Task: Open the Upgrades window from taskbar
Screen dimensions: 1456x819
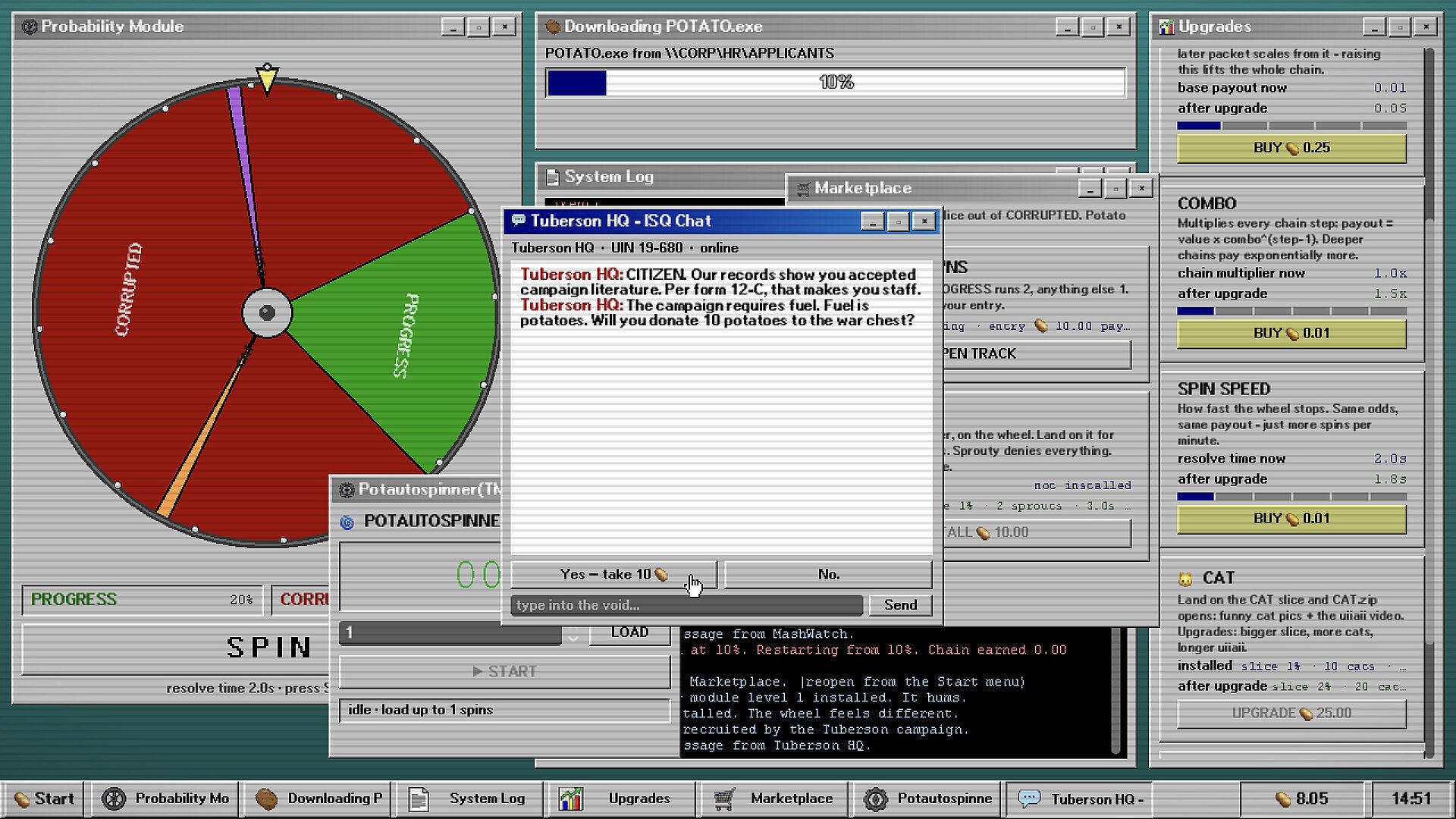Action: point(621,799)
